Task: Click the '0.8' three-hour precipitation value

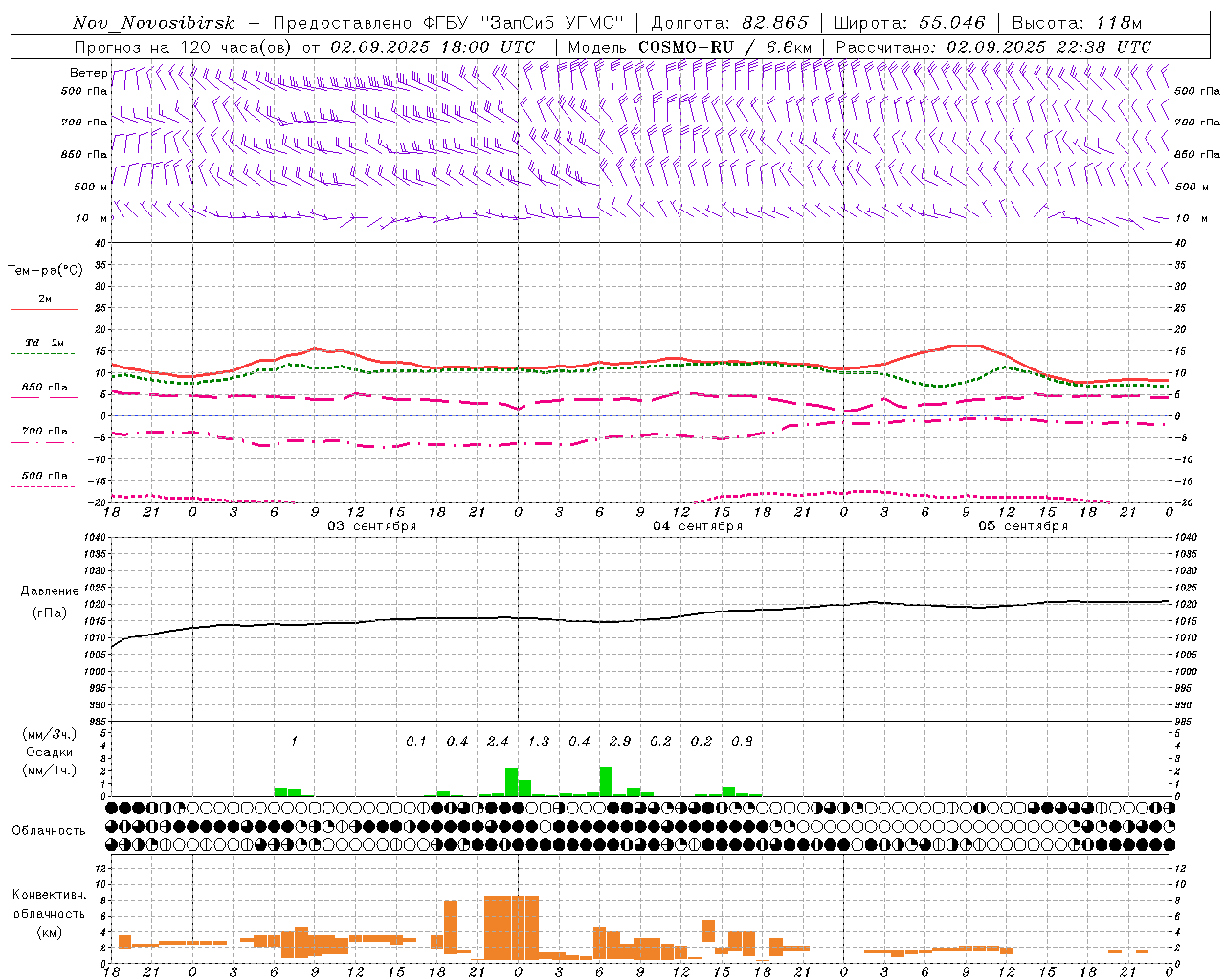Action: click(x=742, y=741)
